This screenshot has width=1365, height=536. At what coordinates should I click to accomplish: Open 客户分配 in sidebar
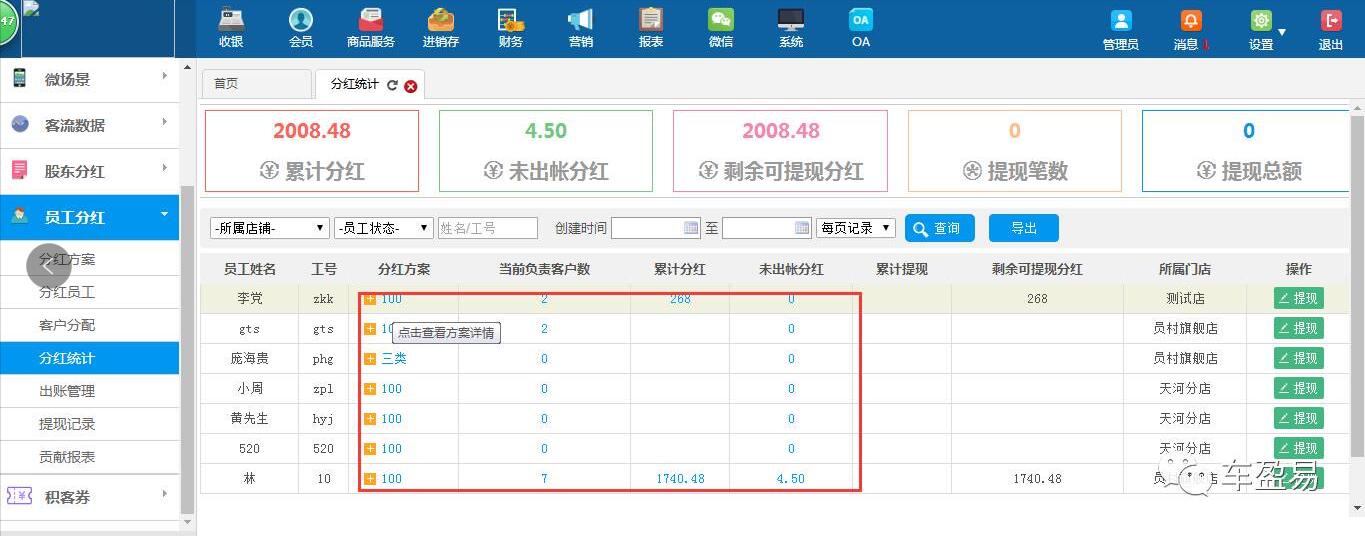point(67,325)
